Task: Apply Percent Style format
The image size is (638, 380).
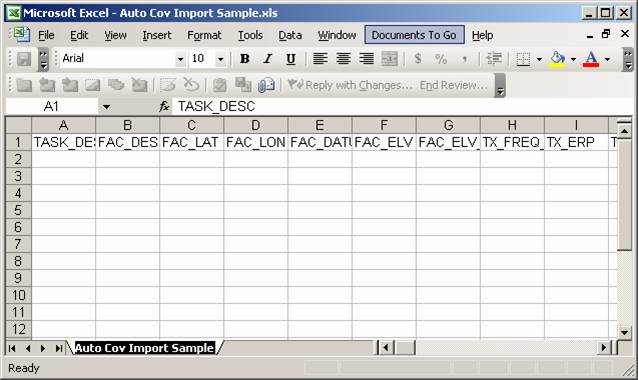Action: tap(441, 59)
